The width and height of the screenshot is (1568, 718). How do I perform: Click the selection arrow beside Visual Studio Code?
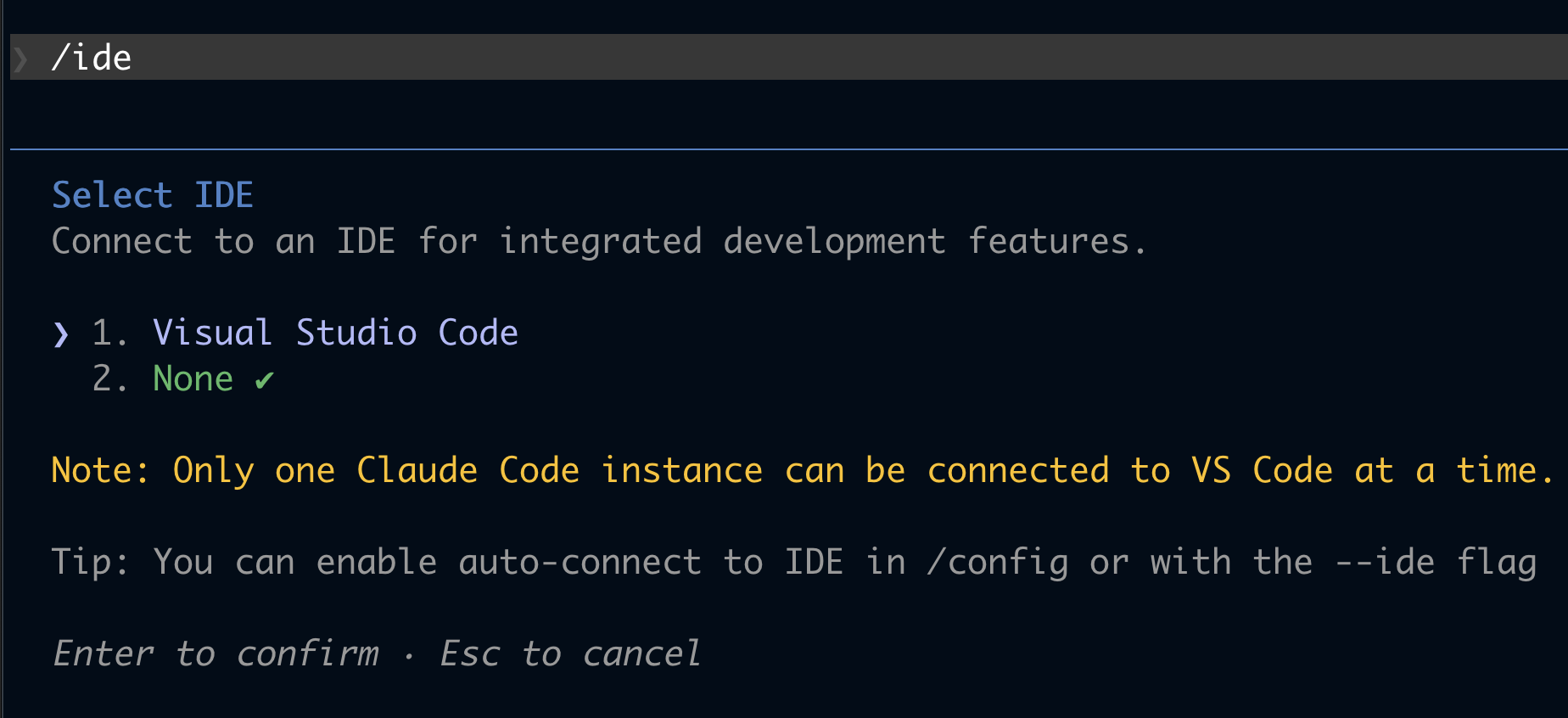(x=60, y=334)
